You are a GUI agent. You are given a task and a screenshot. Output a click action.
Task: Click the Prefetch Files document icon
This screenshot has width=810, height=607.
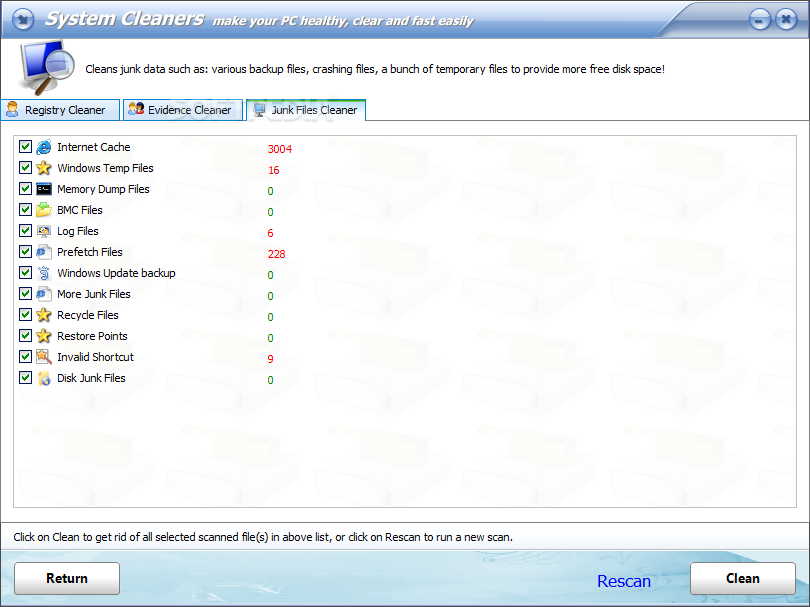point(44,252)
